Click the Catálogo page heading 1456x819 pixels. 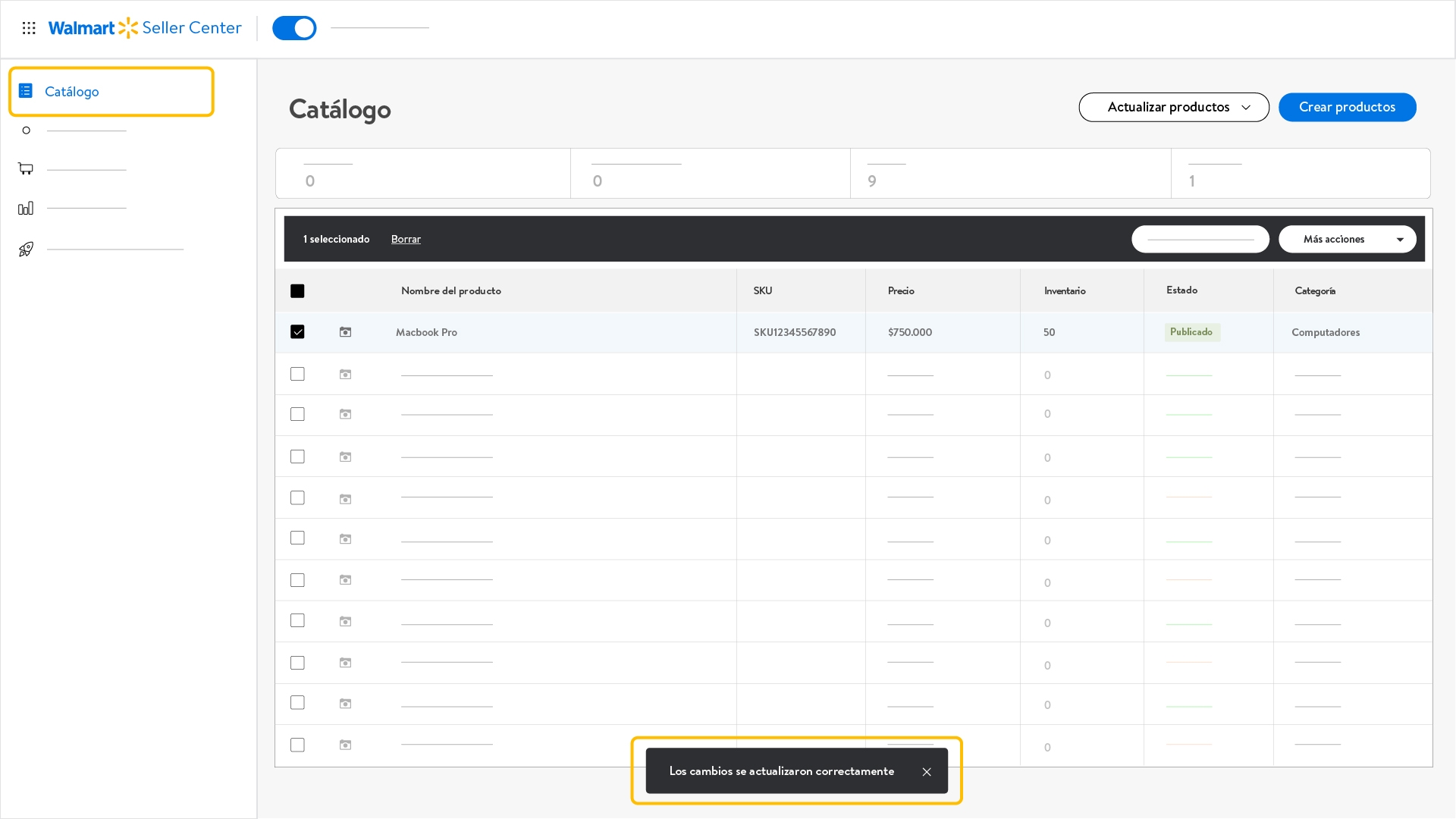tap(340, 109)
